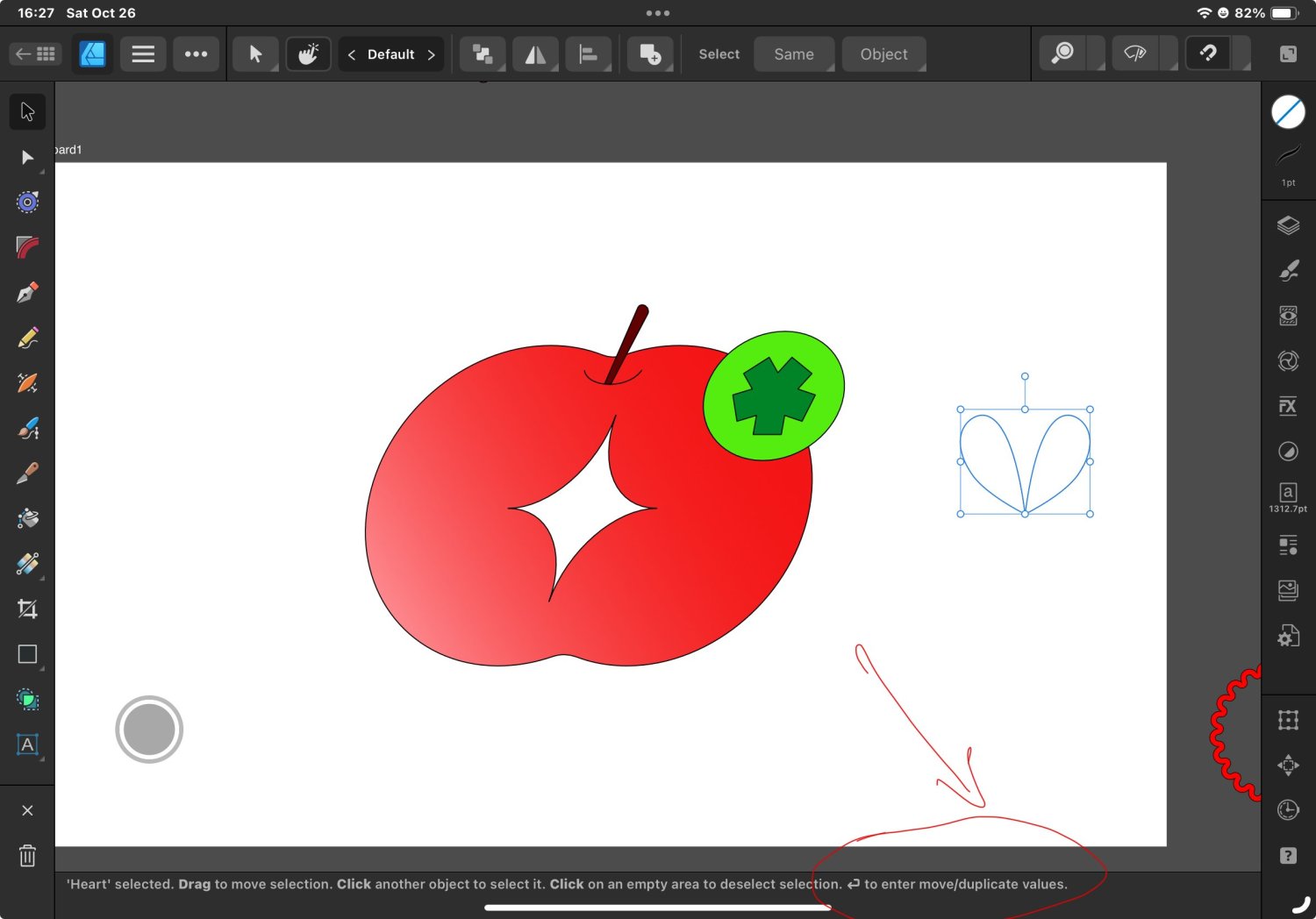The width and height of the screenshot is (1316, 919).
Task: Open the Text studio showing 1312.7pt
Action: pyautogui.click(x=1288, y=497)
